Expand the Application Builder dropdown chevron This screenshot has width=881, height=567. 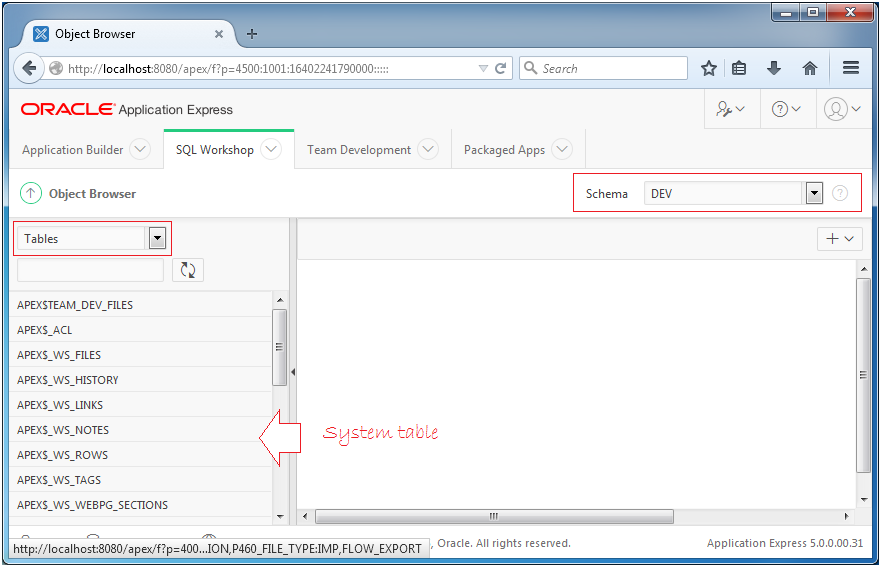tap(140, 149)
